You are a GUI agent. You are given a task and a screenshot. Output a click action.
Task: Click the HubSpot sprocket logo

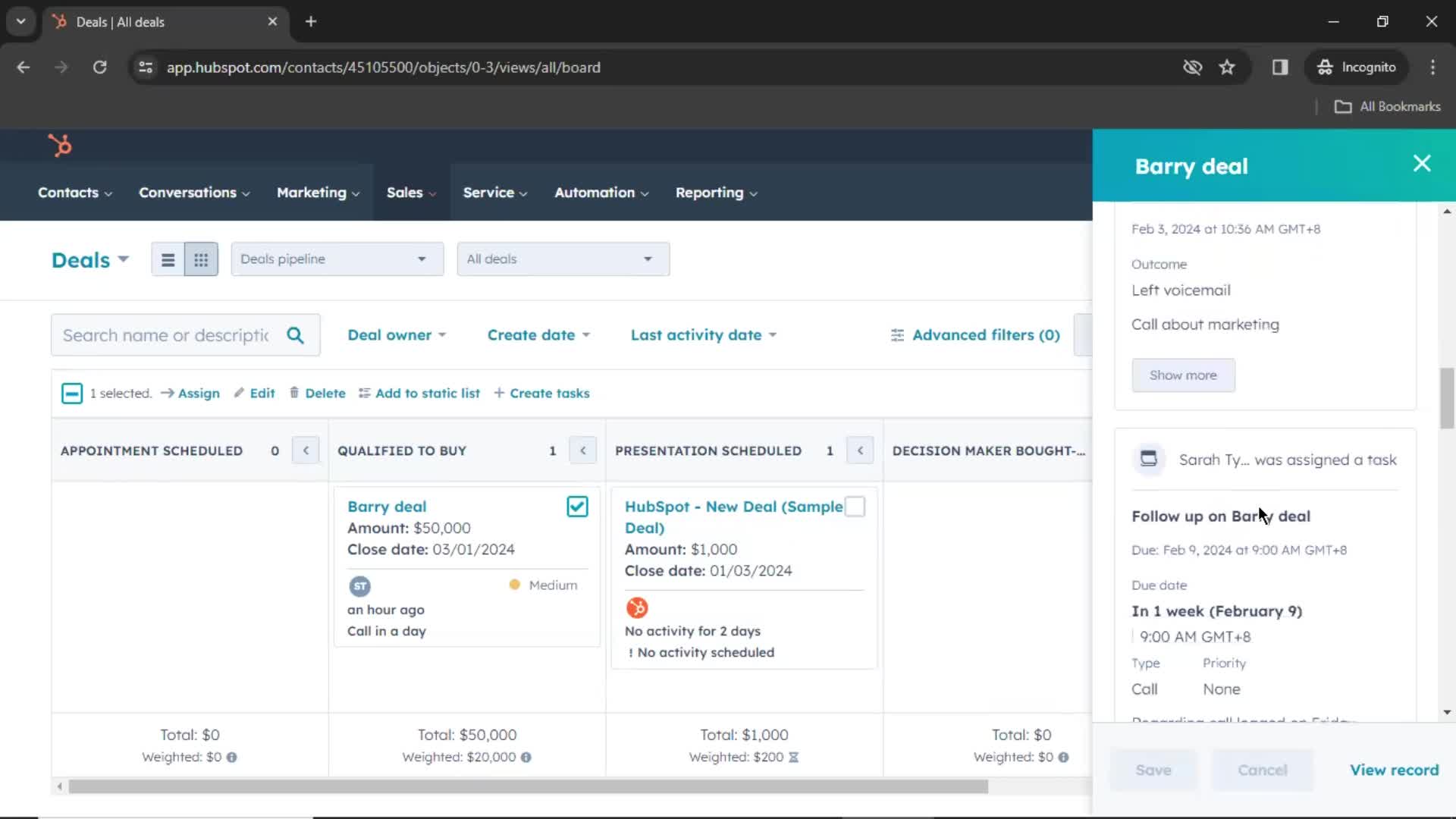click(x=60, y=145)
